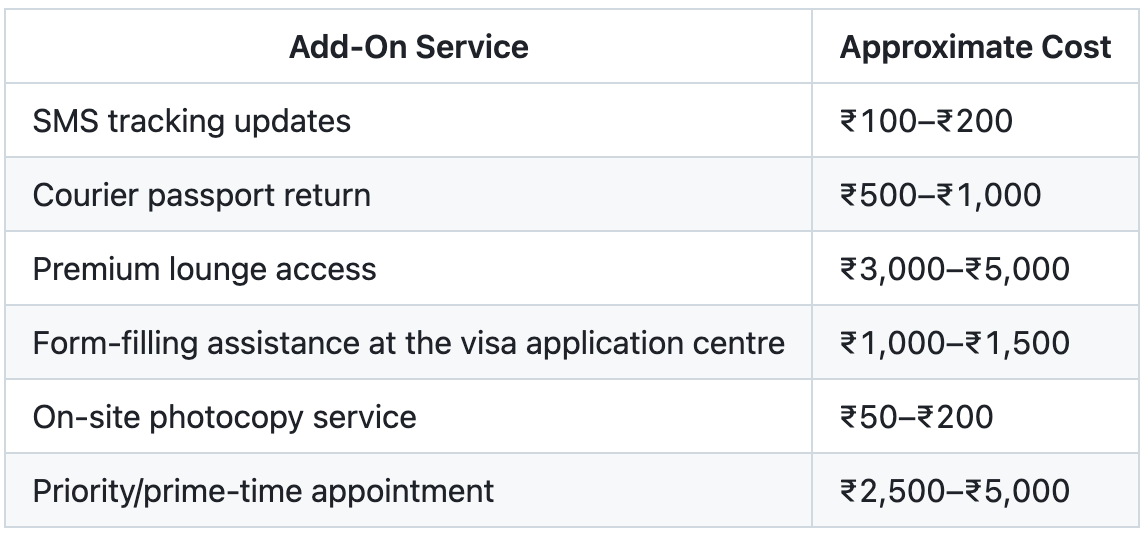Click the Approximate Cost column header
This screenshot has height=534, width=1148.
pos(975,47)
